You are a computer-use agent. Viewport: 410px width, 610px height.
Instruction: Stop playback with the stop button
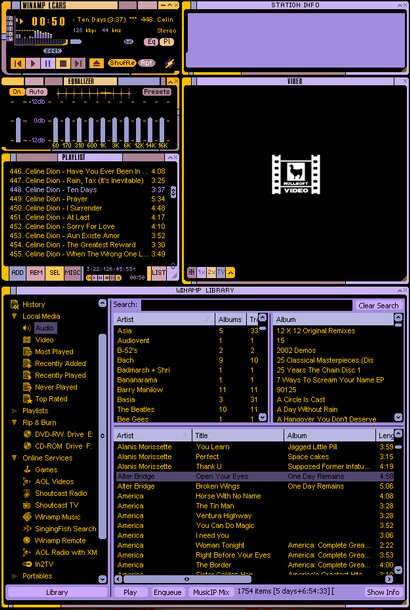[63, 63]
